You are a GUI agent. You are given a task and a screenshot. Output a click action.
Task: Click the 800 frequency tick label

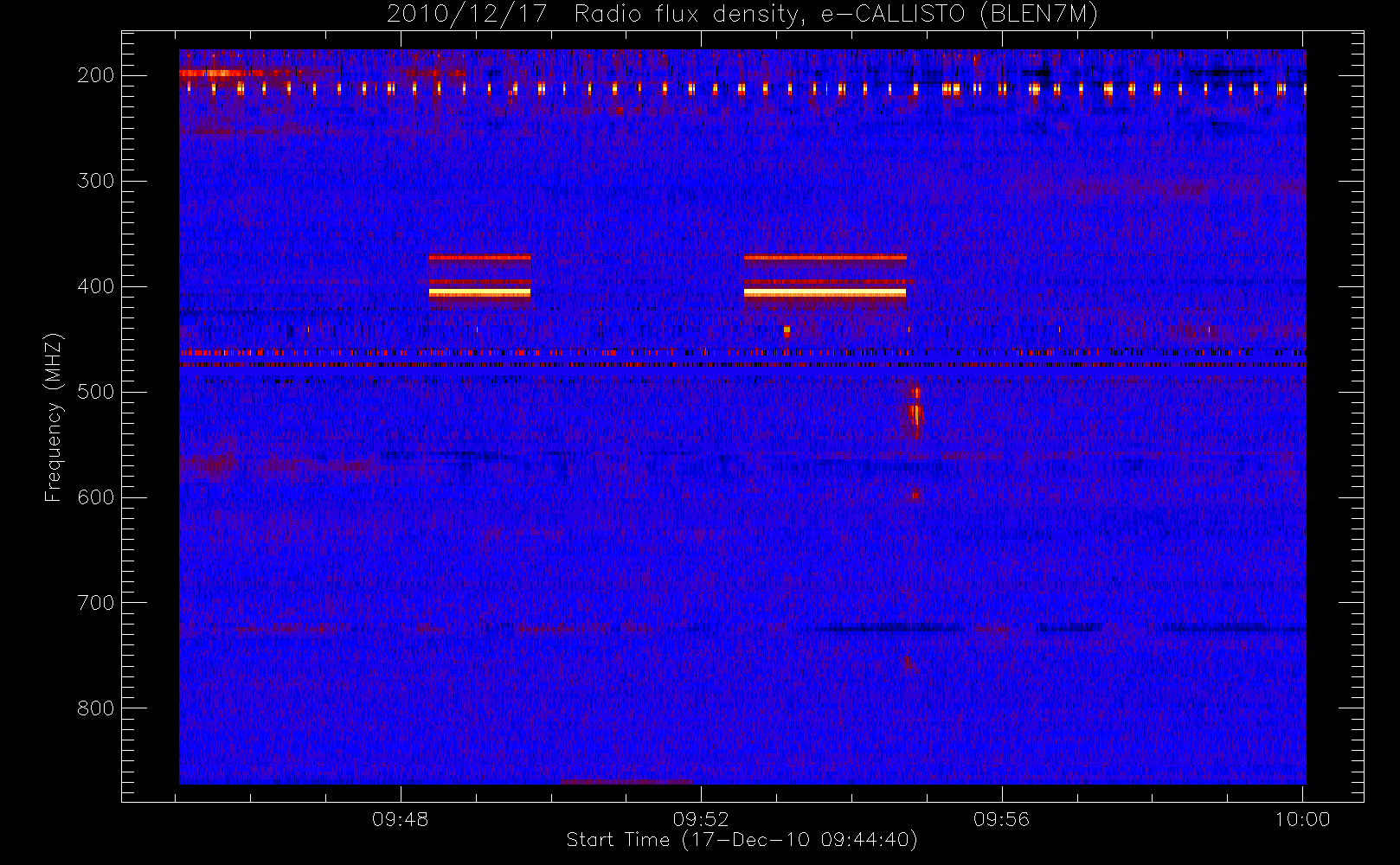pyautogui.click(x=96, y=708)
